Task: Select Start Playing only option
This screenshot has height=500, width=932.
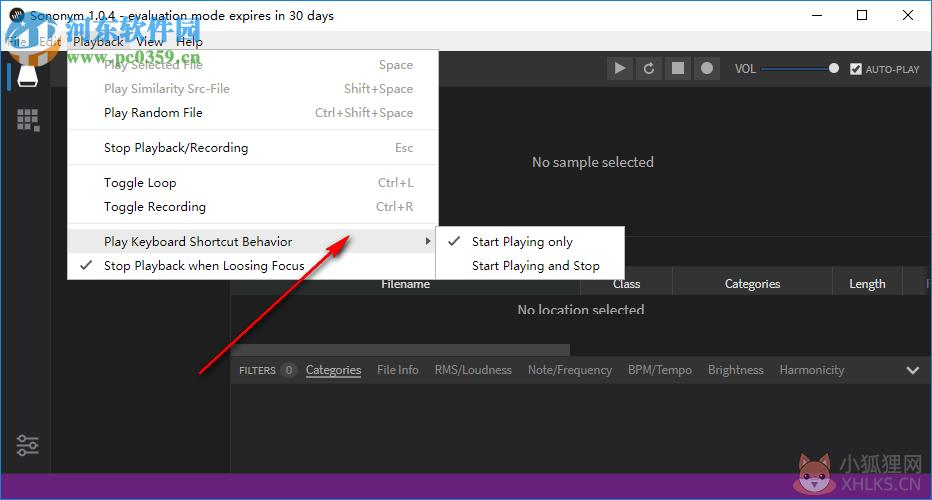Action: pyautogui.click(x=530, y=241)
